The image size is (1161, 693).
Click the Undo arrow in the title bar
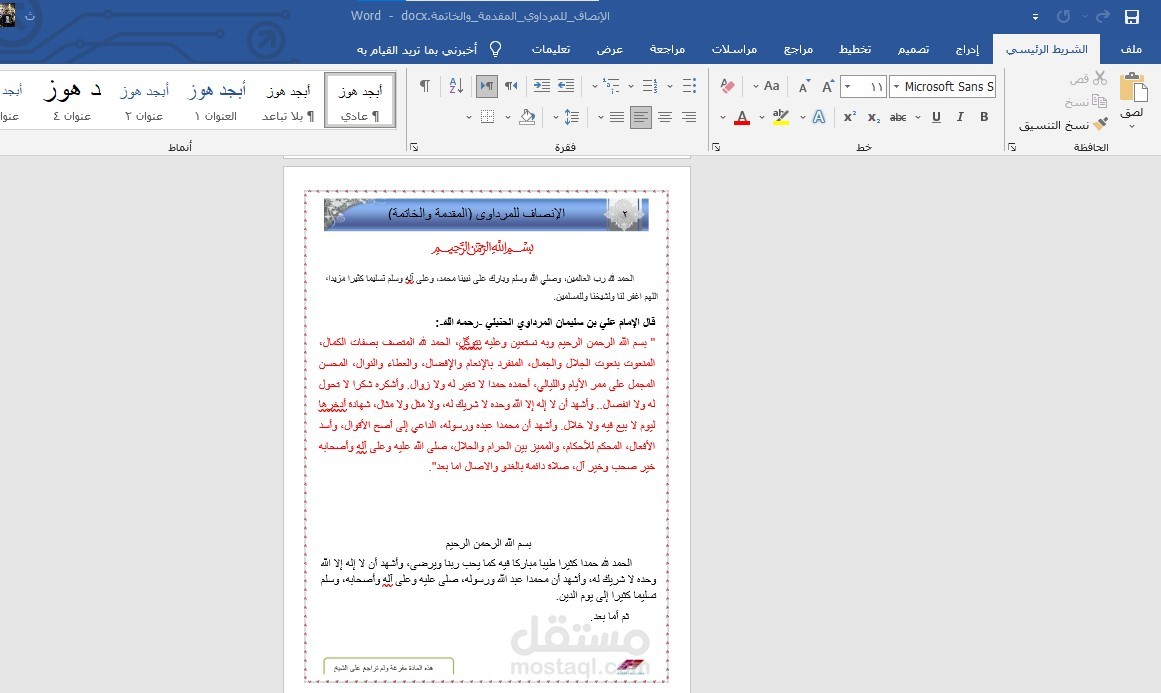pyautogui.click(x=1103, y=16)
